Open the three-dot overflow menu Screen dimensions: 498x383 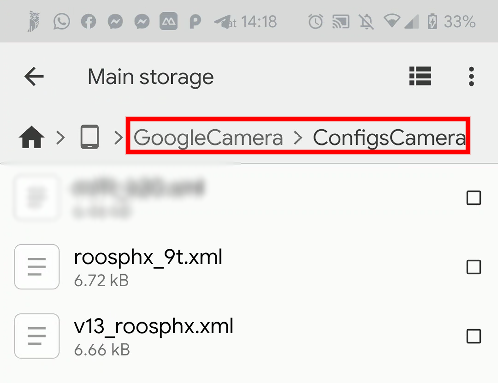[471, 76]
